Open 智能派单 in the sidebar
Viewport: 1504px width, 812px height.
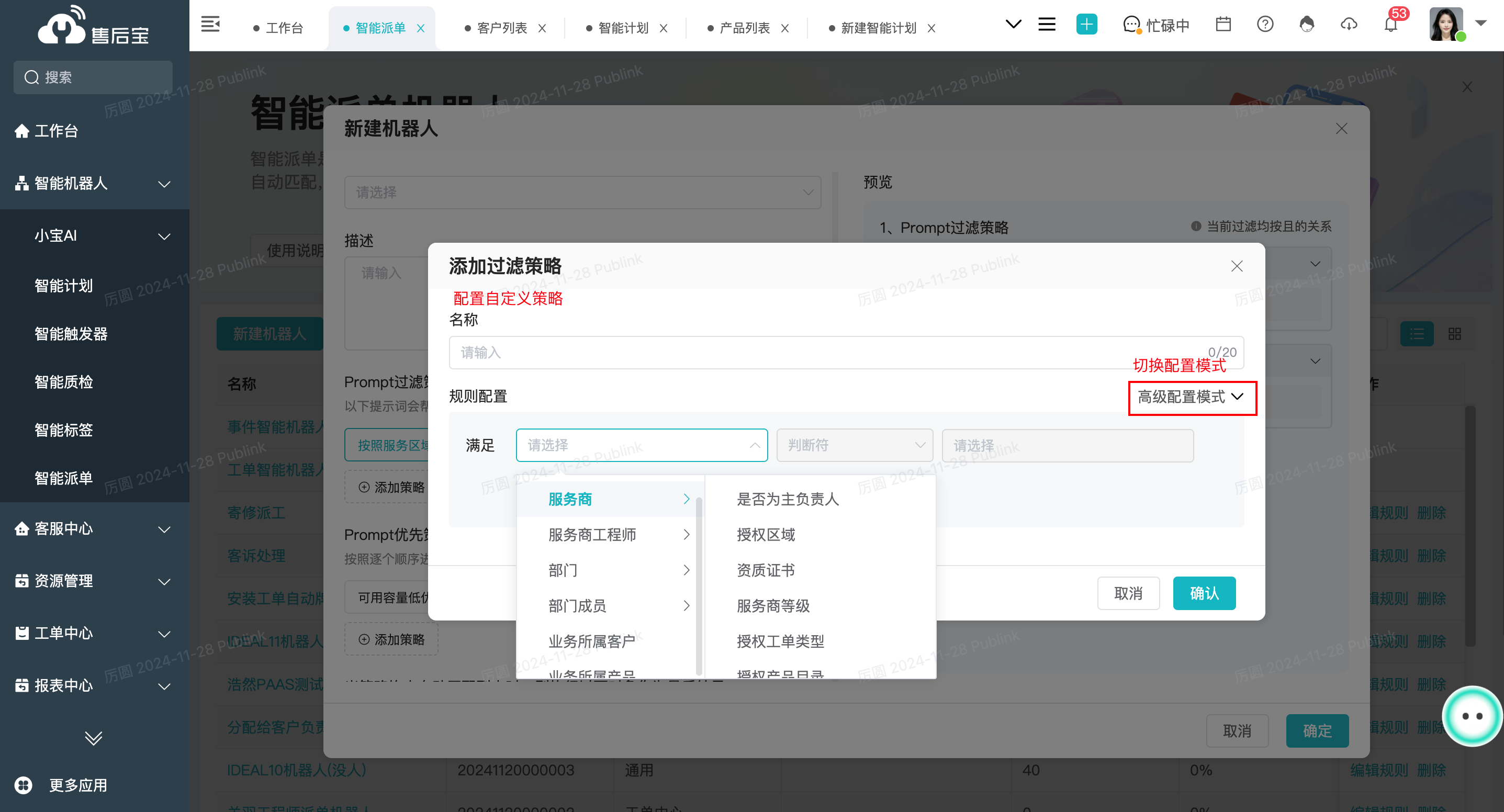coord(64,478)
